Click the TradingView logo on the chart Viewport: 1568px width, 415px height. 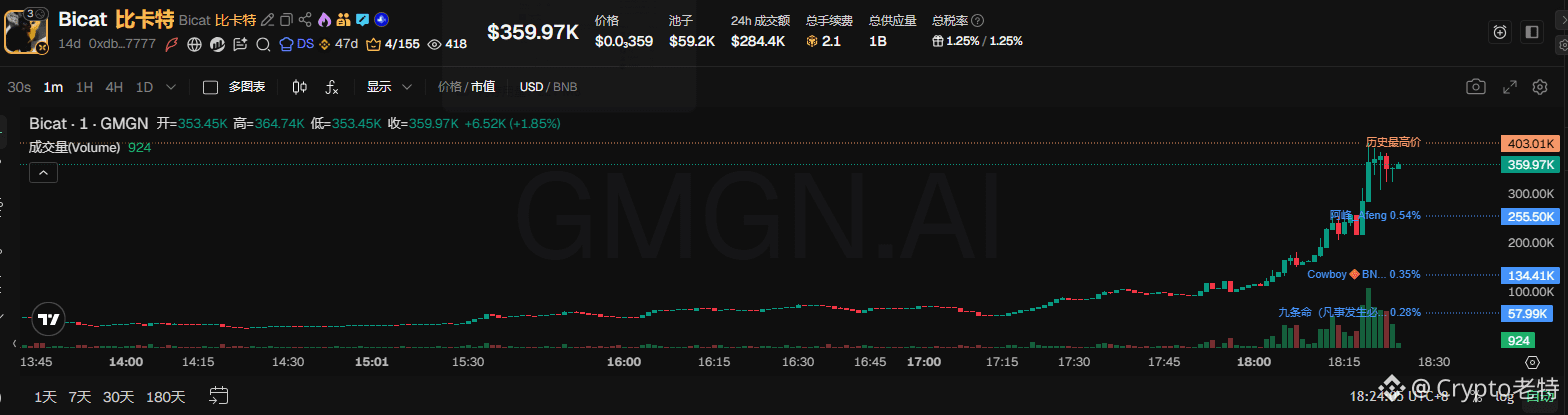(47, 320)
